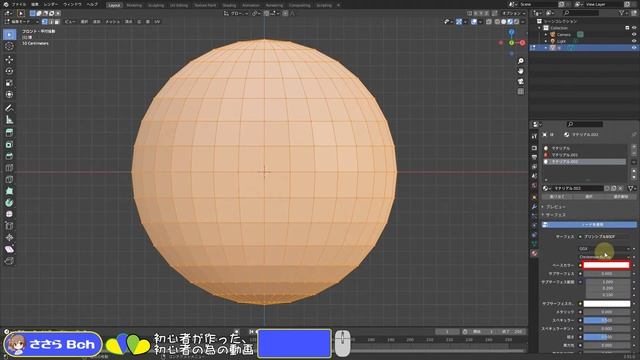Open the Christensen-Burley subsurface method dropdown
Image resolution: width=640 pixels, height=360 pixels.
tap(604, 257)
